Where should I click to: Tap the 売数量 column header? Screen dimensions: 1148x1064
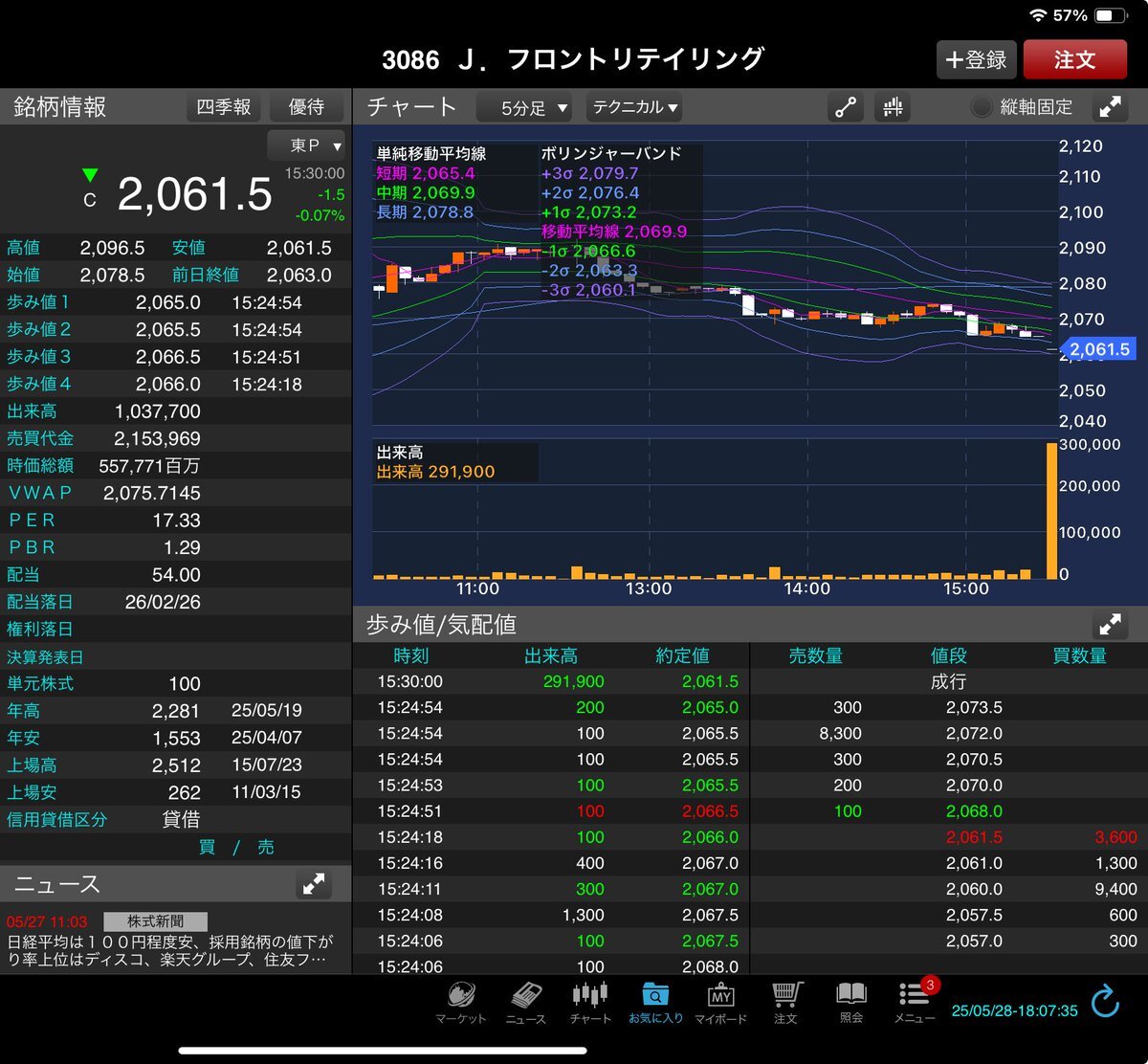click(x=815, y=655)
